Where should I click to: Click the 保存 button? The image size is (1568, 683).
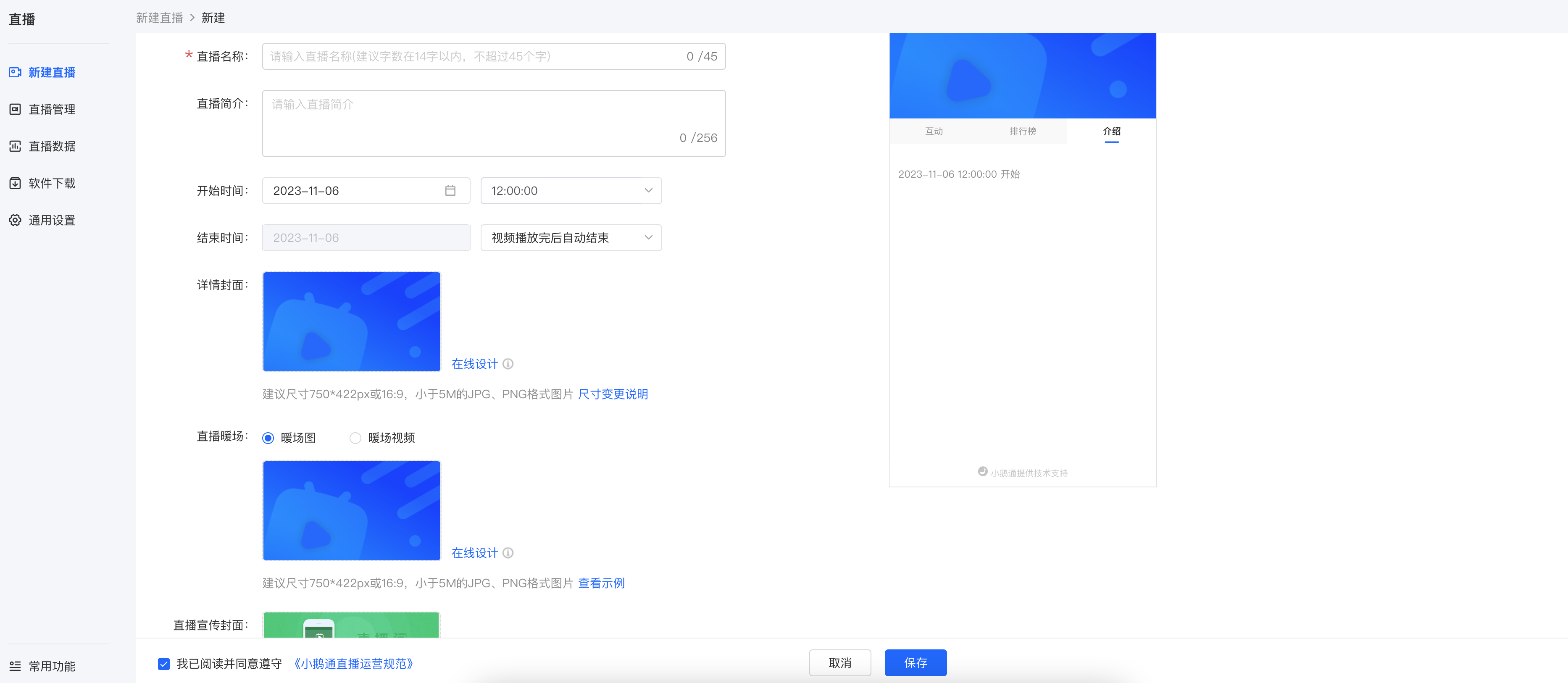[916, 663]
